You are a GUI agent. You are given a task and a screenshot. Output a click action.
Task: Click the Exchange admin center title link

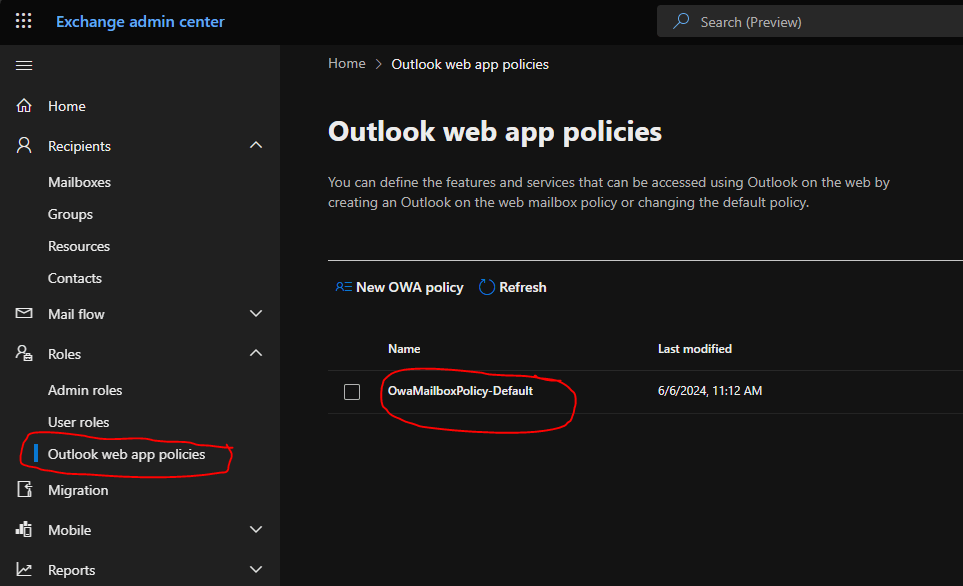click(140, 21)
